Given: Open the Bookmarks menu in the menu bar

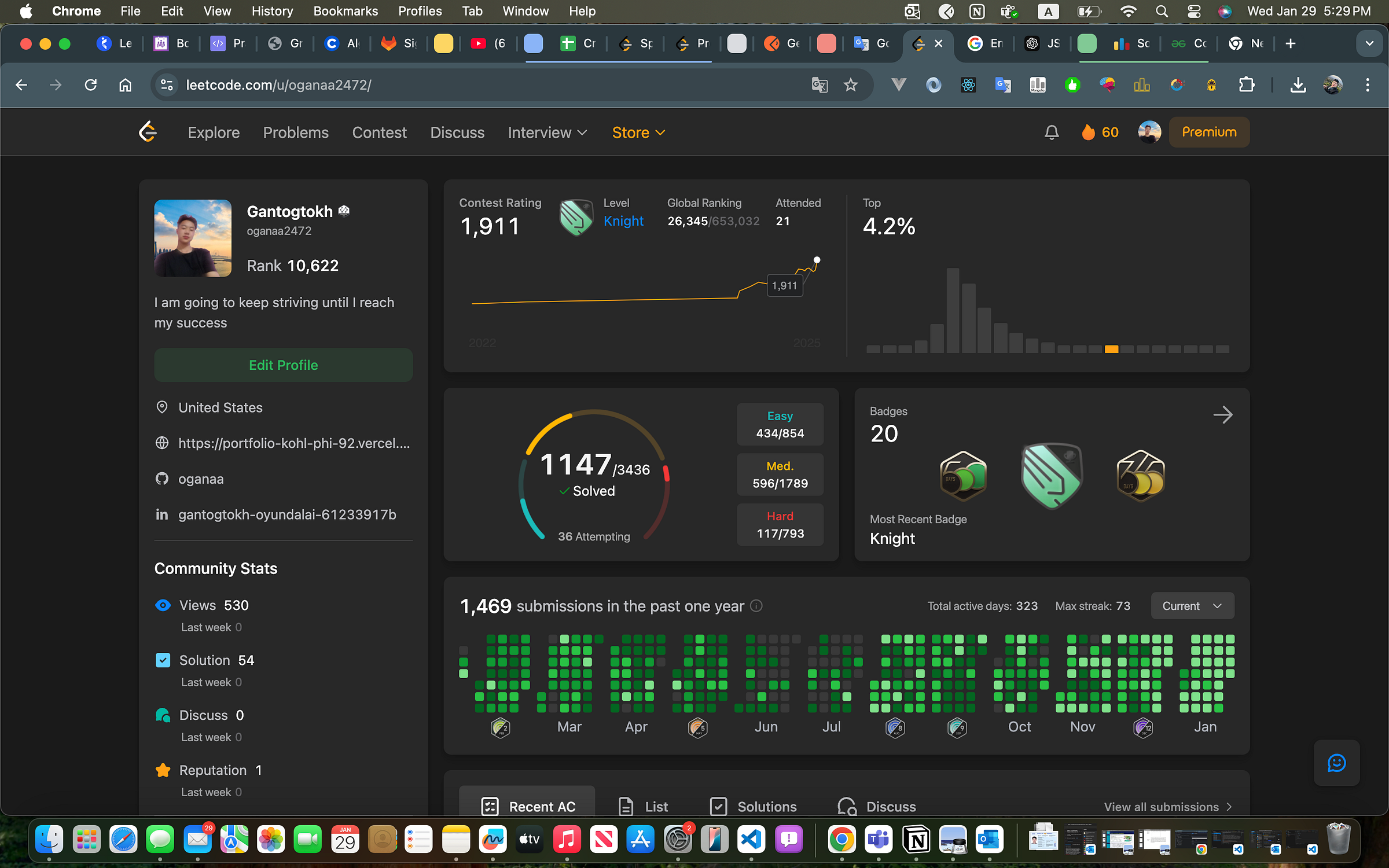Looking at the screenshot, I should [x=346, y=11].
